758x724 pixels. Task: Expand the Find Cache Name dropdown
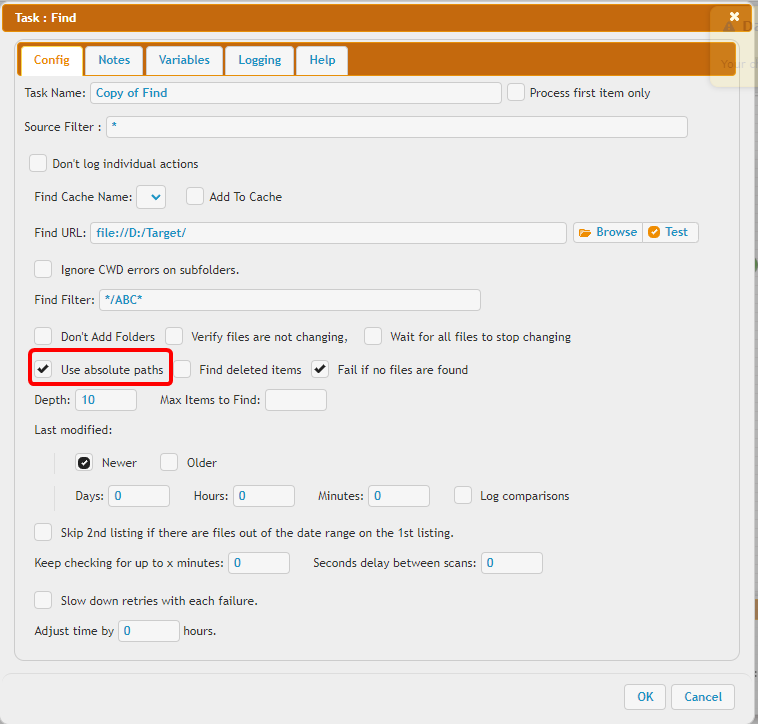(x=151, y=197)
